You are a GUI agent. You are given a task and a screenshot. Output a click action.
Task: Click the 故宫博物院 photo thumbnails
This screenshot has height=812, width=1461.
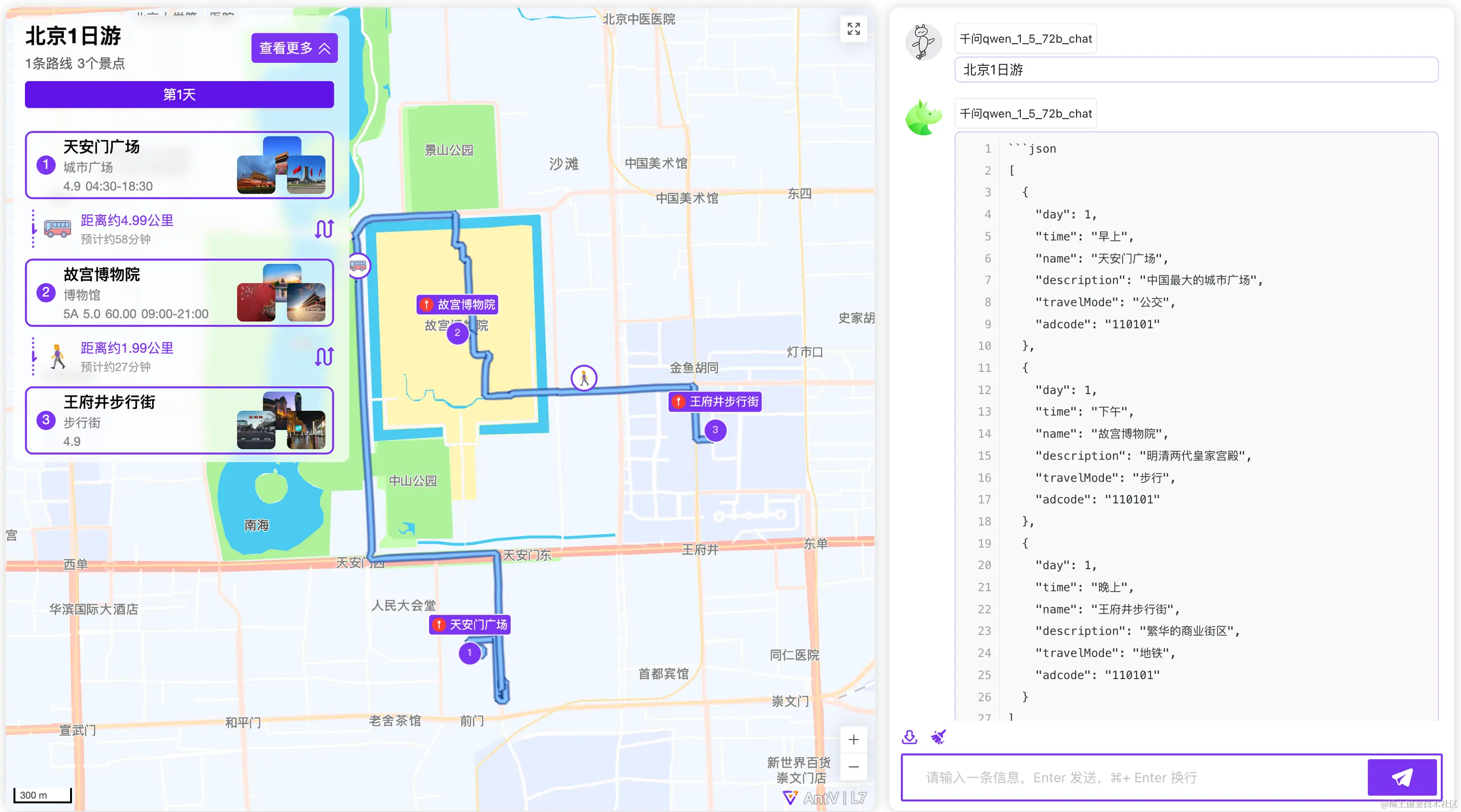click(281, 293)
